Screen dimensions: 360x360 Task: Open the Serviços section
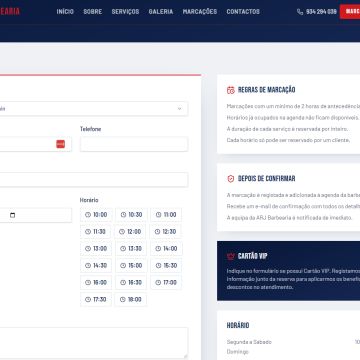coord(125,12)
